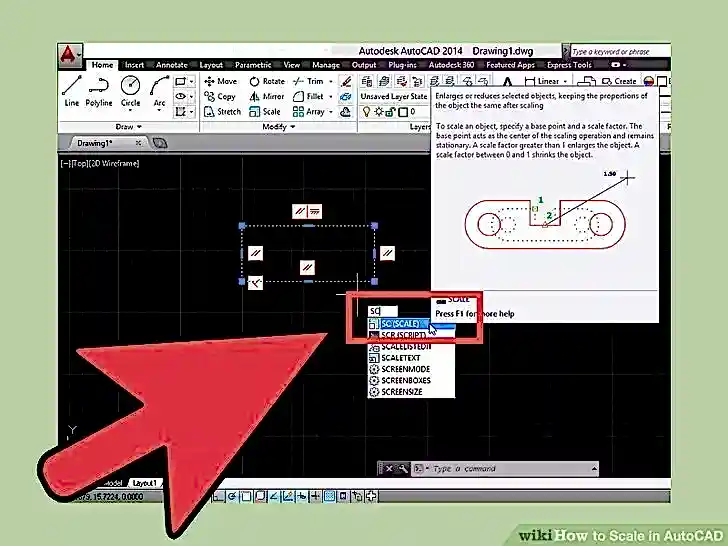This screenshot has width=728, height=546.
Task: Toggle Selection Cycling in status bar
Action: [x=357, y=497]
